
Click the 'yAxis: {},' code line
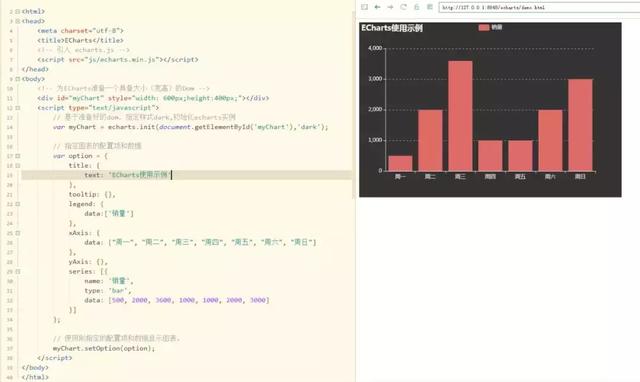[88, 262]
